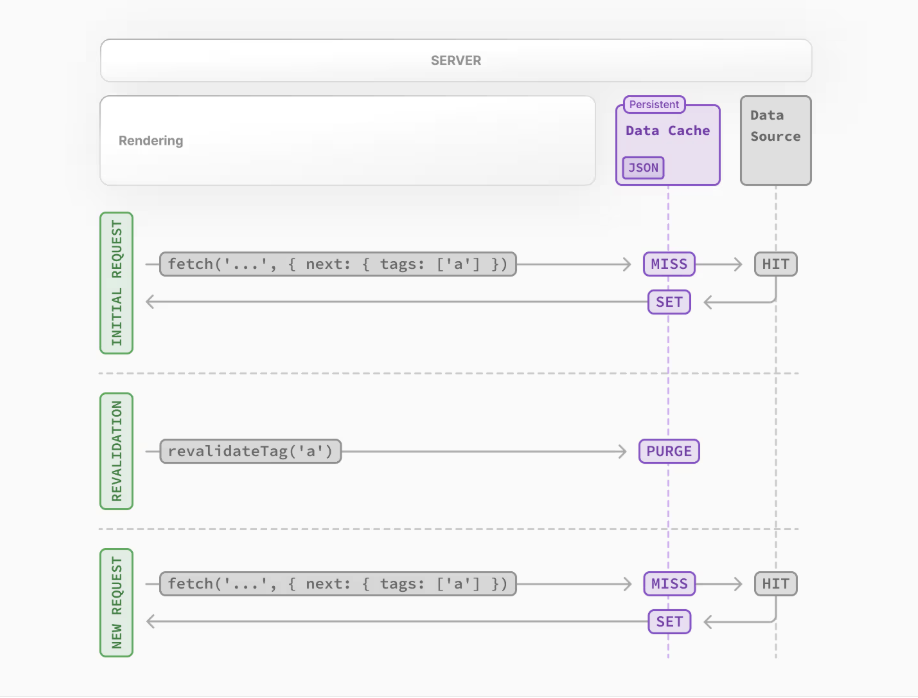918x698 pixels.
Task: Click the MISS badge in New Request row
Action: coord(669,584)
